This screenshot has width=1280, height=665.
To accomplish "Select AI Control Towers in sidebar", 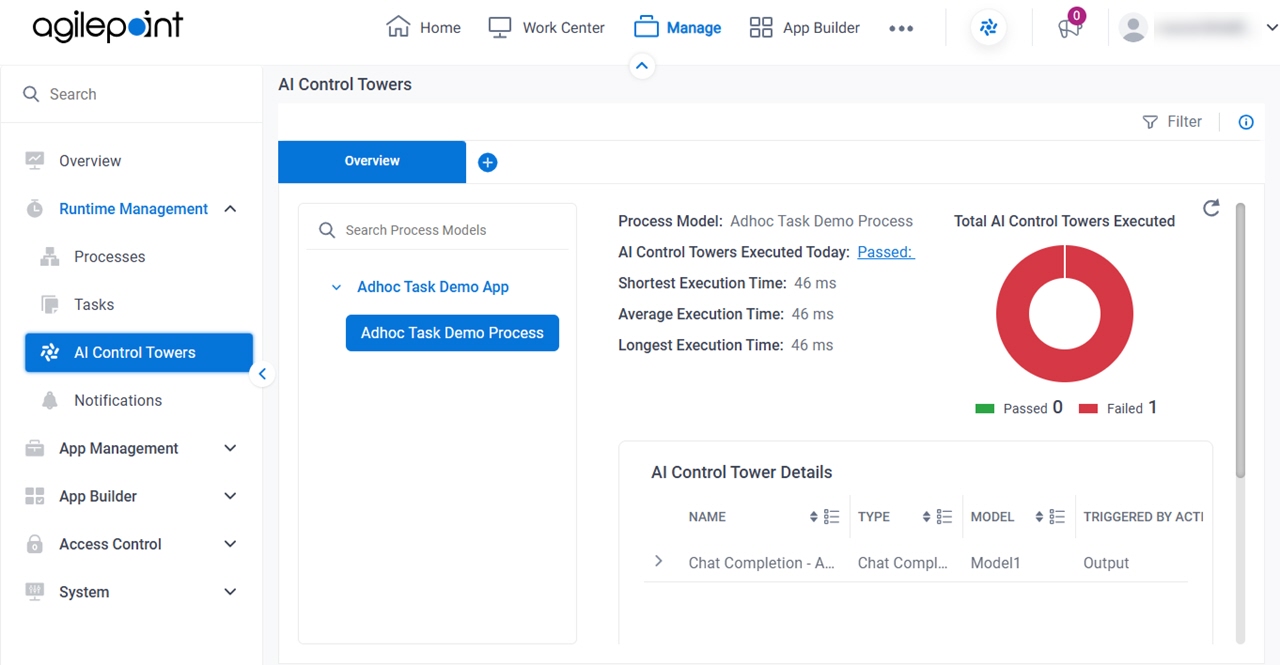I will 139,353.
